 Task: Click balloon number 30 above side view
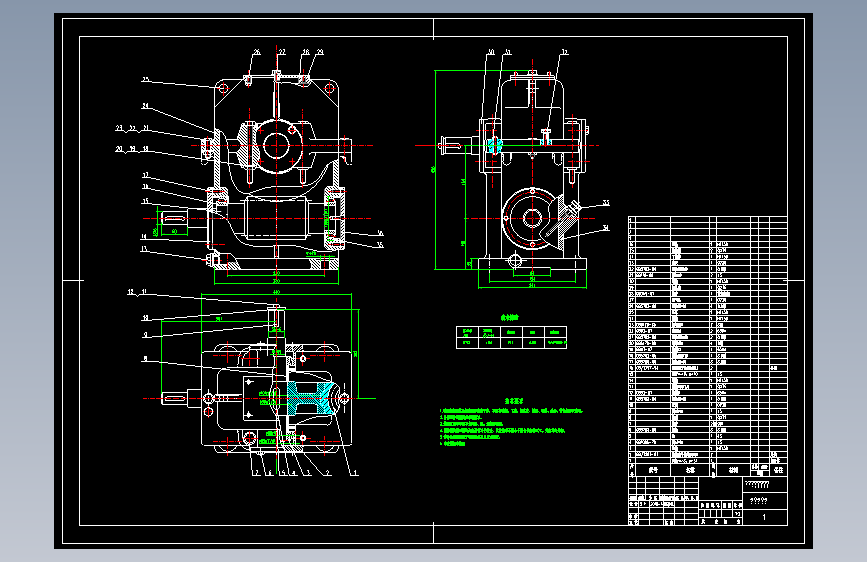pyautogui.click(x=491, y=53)
